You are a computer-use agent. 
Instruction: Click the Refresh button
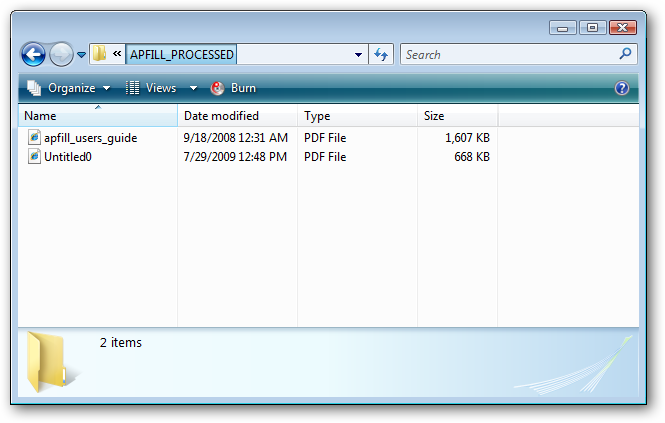381,54
